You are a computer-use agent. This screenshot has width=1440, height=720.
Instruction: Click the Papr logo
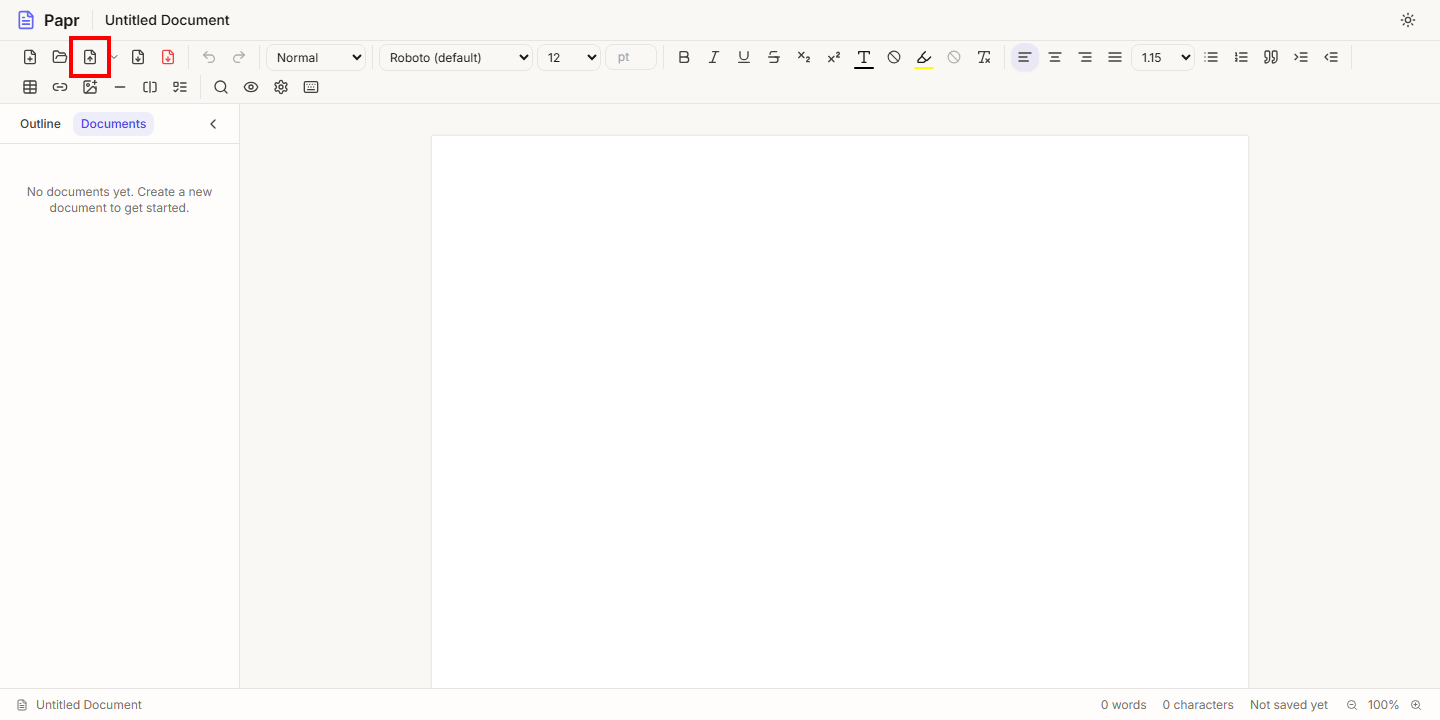pos(48,20)
